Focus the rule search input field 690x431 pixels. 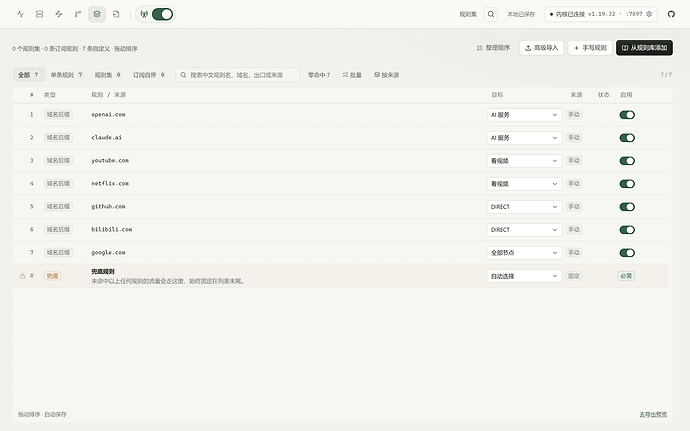pyautogui.click(x=238, y=75)
